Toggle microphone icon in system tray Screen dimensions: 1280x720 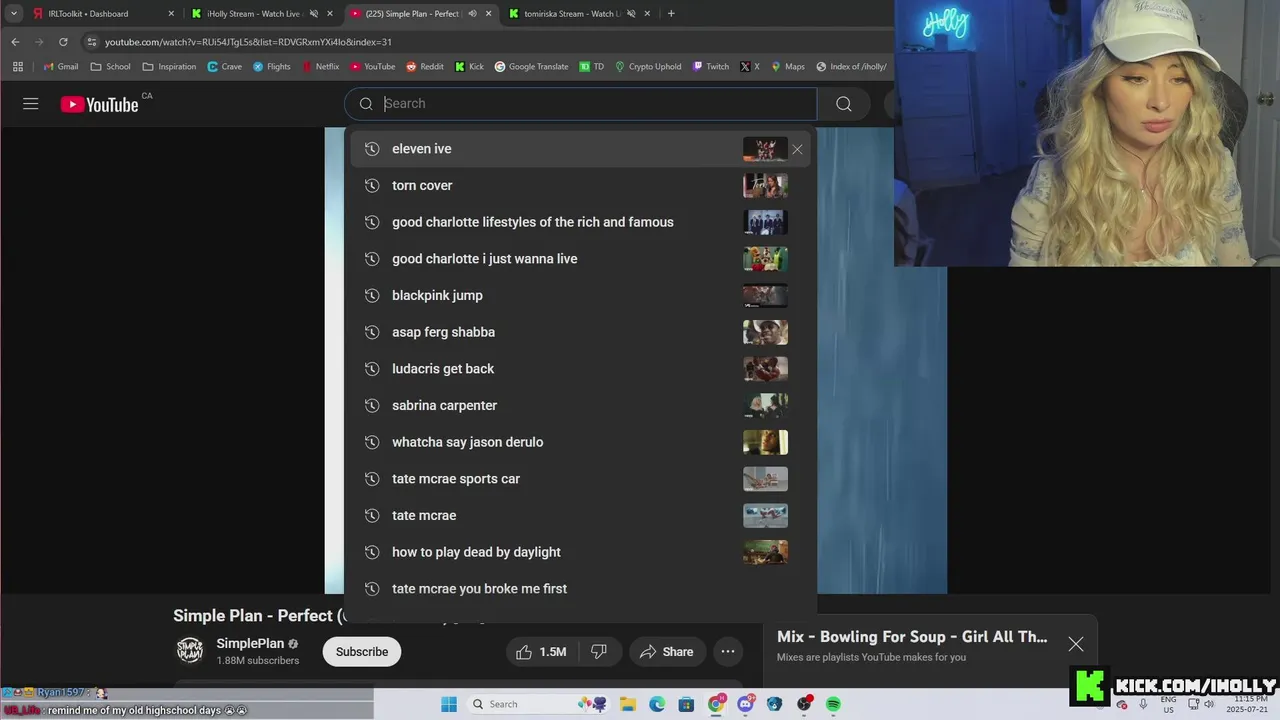(1143, 704)
